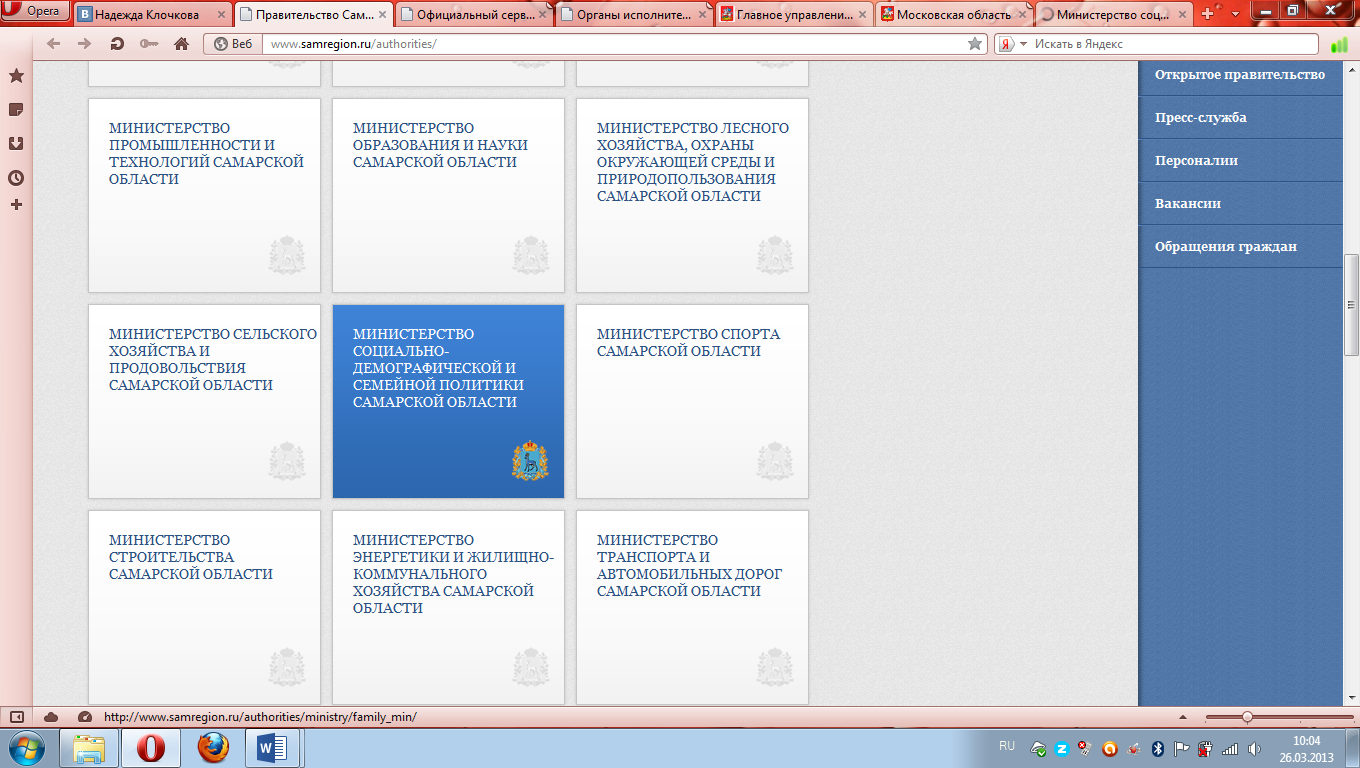Open Министерство транспорта и автомобильных дорог tile

pos(692,607)
